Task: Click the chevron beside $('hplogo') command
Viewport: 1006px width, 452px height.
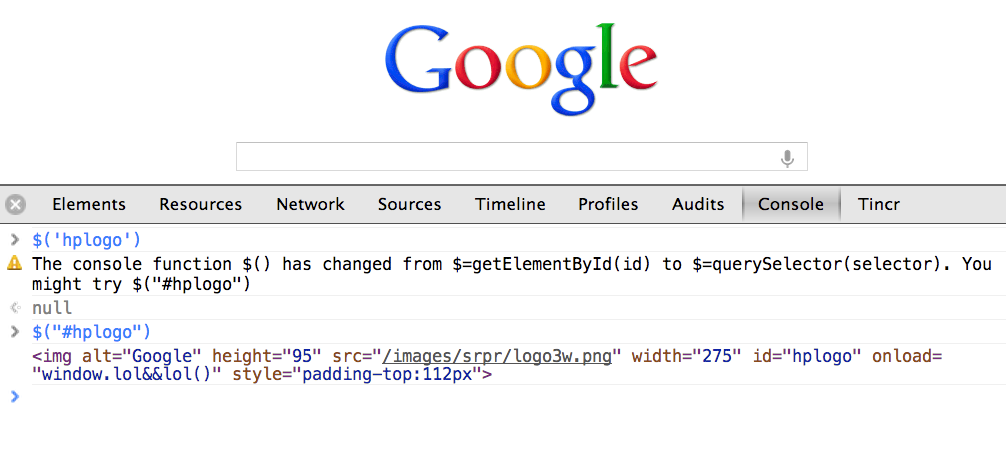Action: tap(15, 240)
